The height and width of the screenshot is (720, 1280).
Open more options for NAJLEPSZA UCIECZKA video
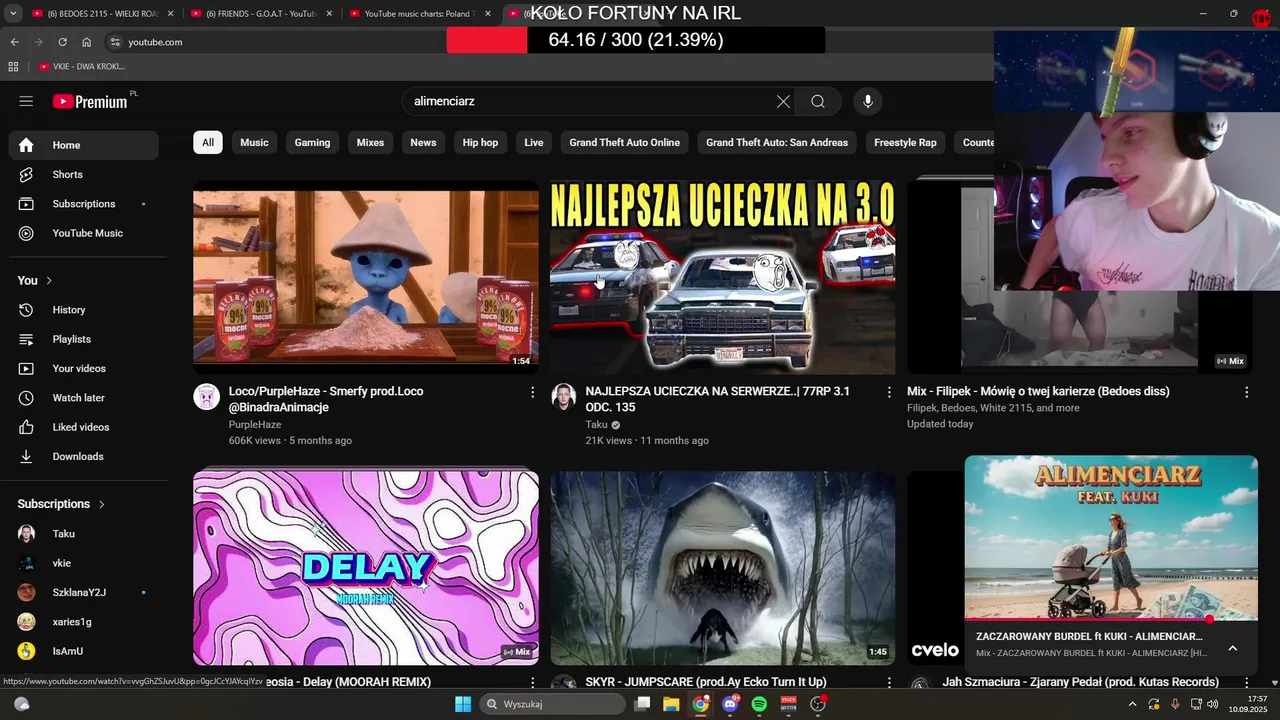889,392
